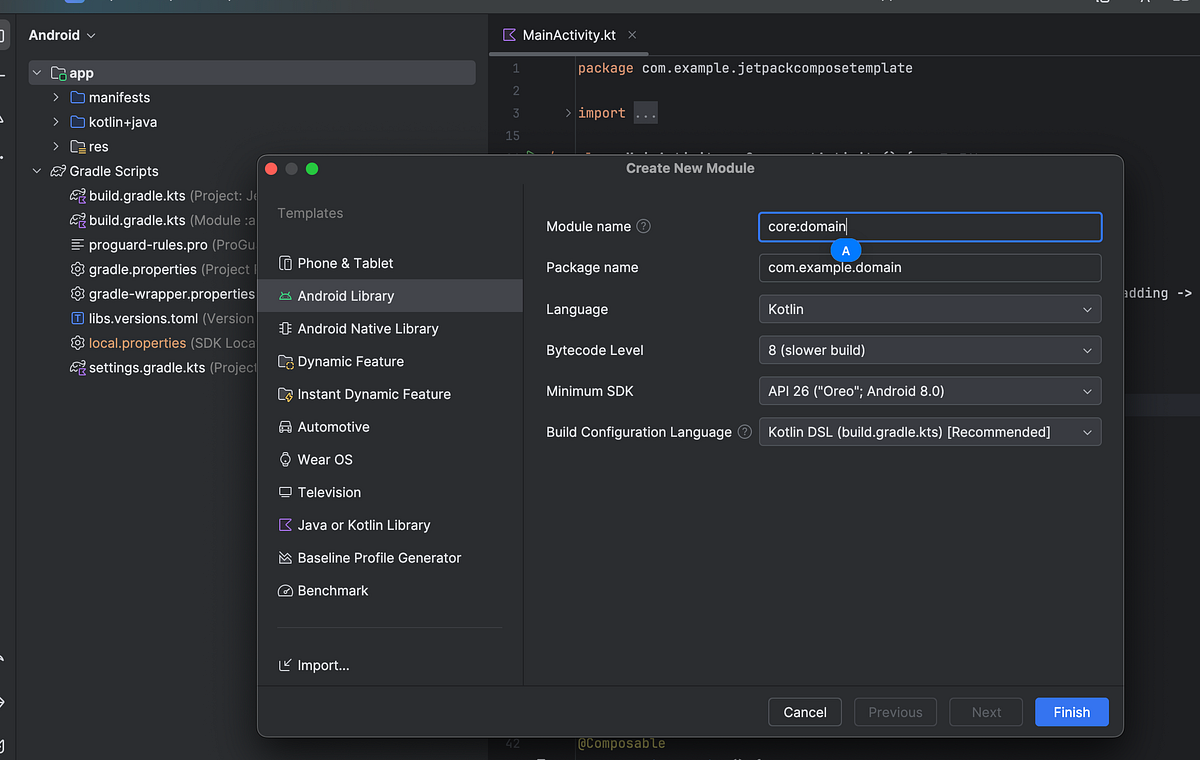Expand the folded import statements in editor

(x=645, y=112)
